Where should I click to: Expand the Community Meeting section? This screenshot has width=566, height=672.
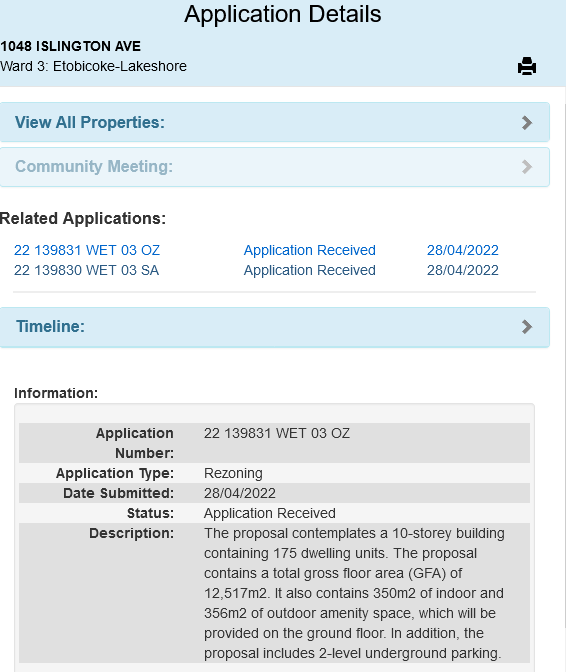point(275,167)
